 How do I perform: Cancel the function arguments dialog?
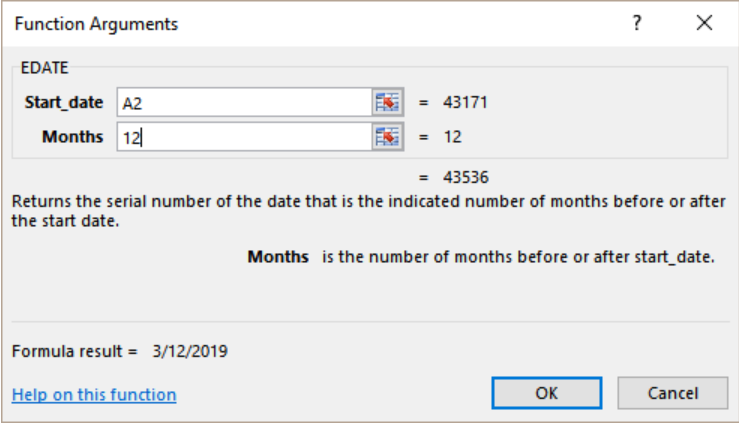[673, 393]
